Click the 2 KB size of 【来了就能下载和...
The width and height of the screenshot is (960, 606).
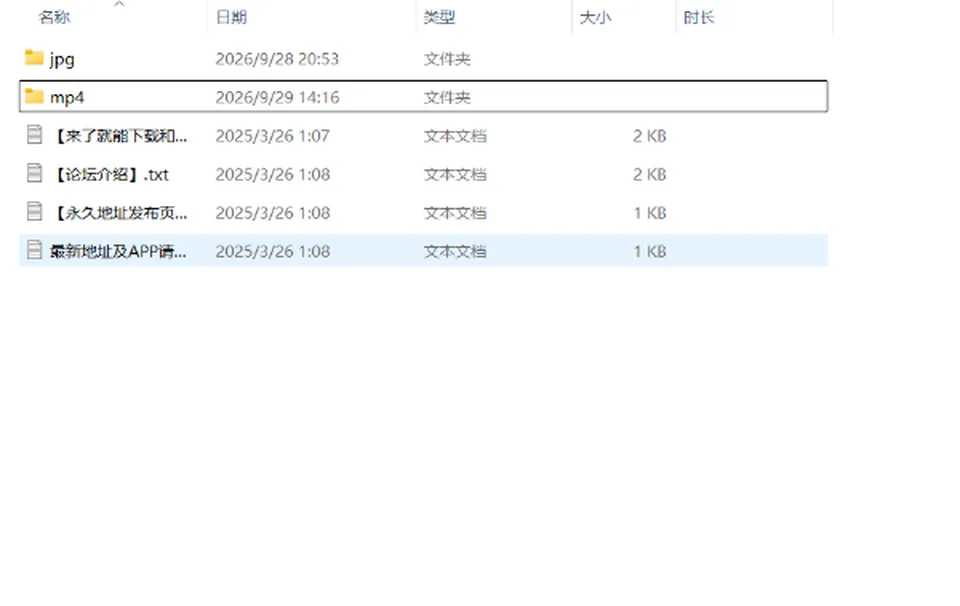650,136
